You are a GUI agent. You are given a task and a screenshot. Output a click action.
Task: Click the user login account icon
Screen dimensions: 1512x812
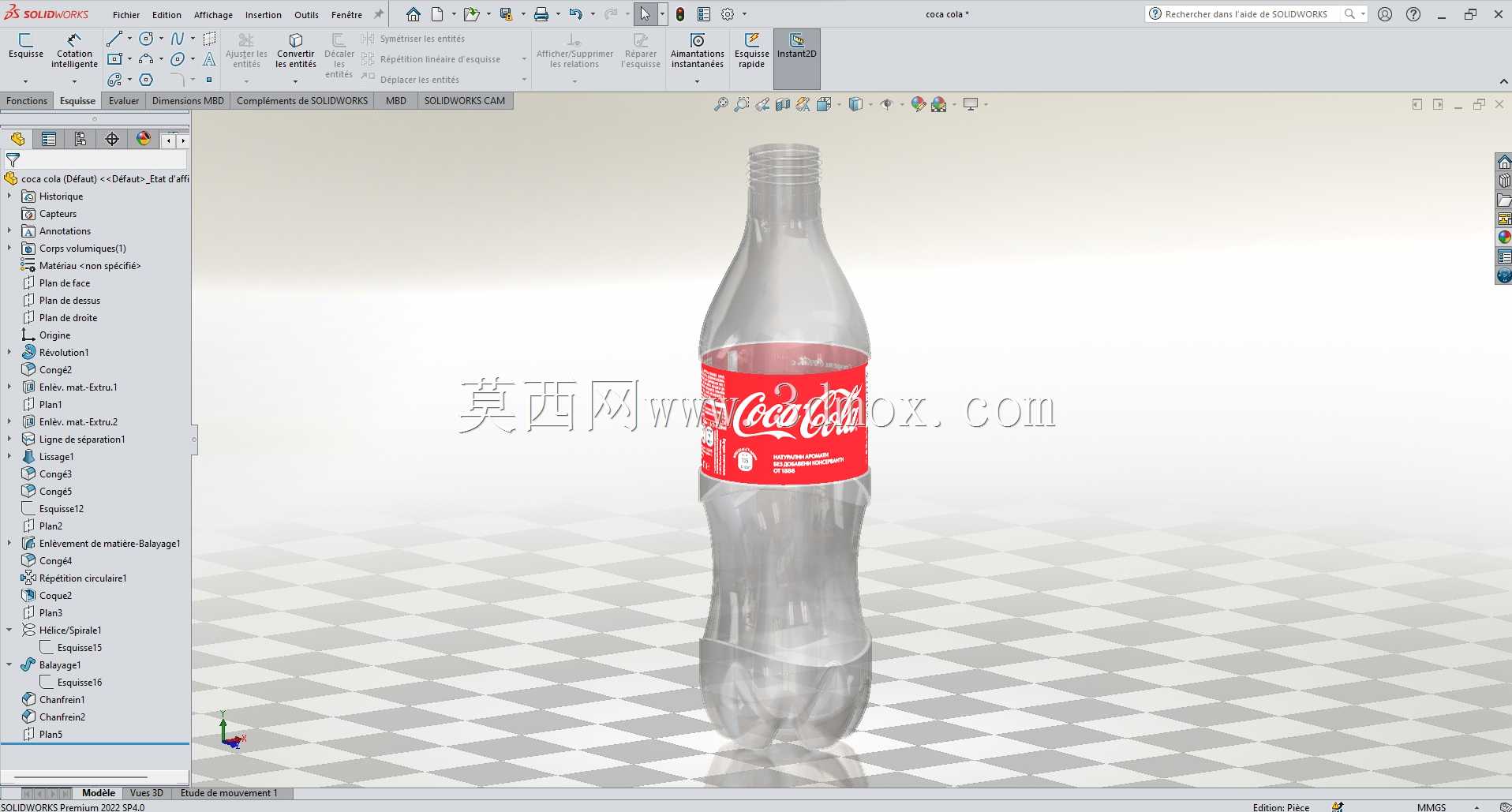(x=1385, y=14)
